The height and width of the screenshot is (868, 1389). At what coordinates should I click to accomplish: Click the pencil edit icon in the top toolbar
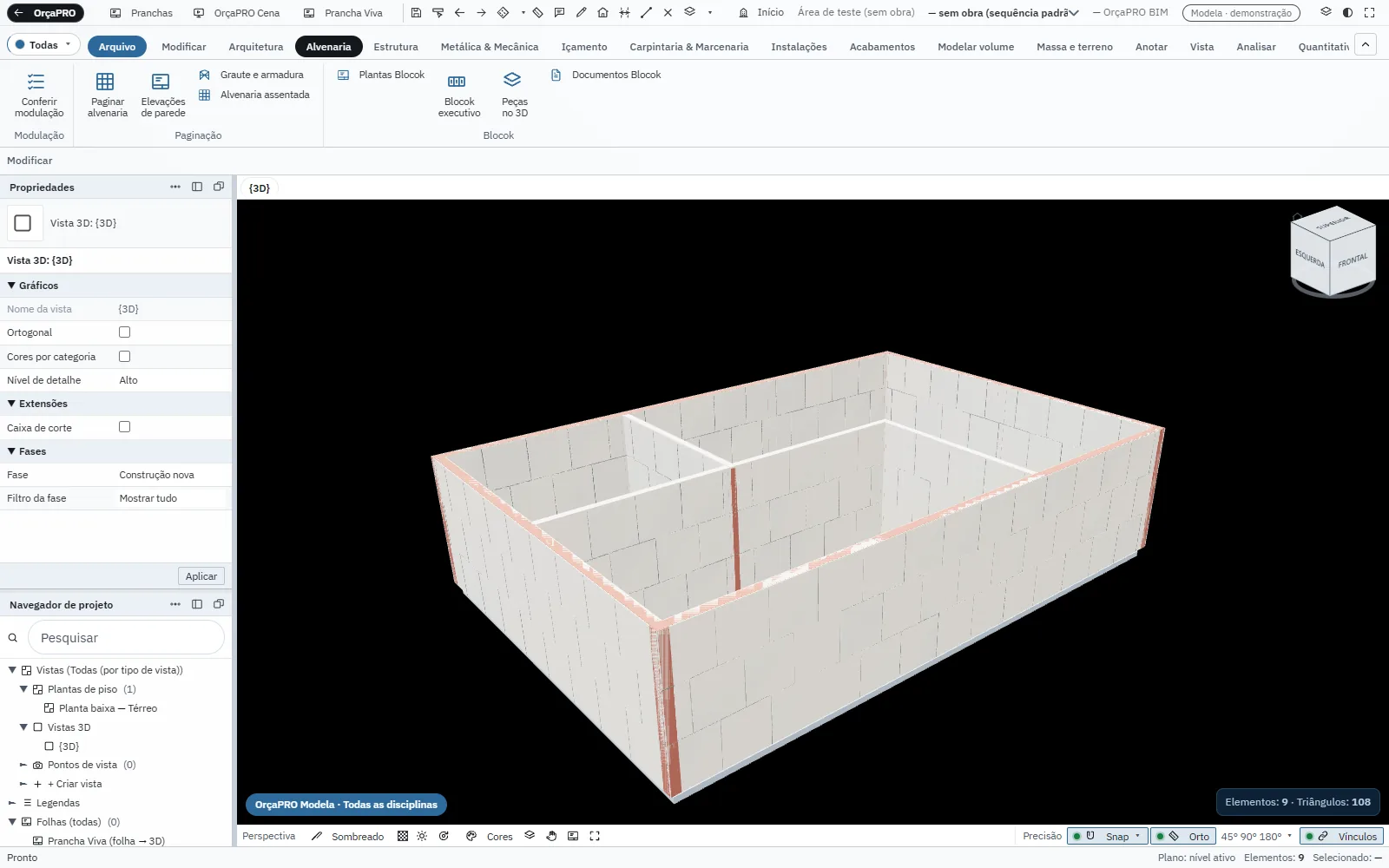[581, 13]
